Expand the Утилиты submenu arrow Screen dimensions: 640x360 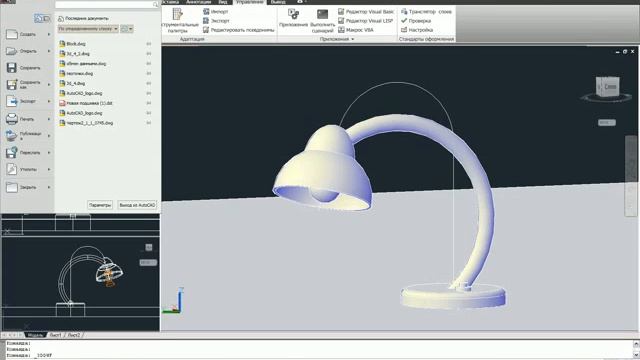point(49,169)
